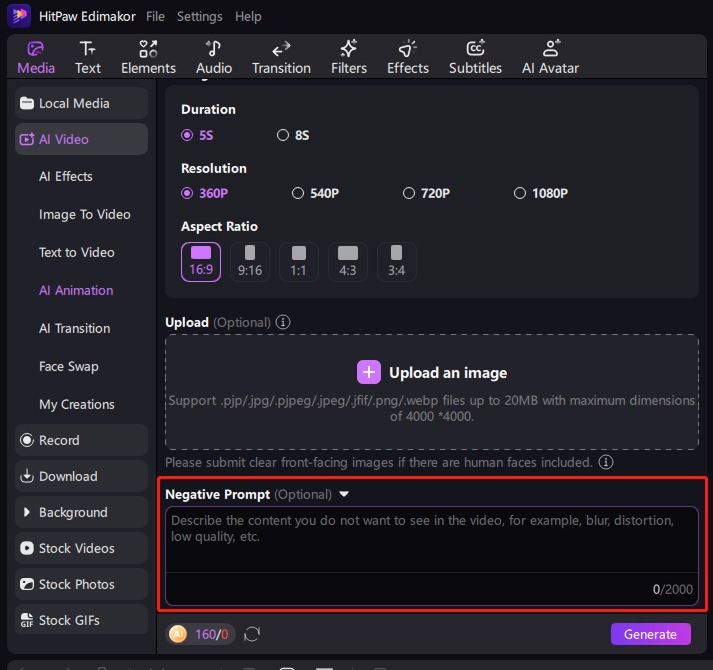Click the human faces info icon
Screen dimensions: 713x670
pos(606,462)
